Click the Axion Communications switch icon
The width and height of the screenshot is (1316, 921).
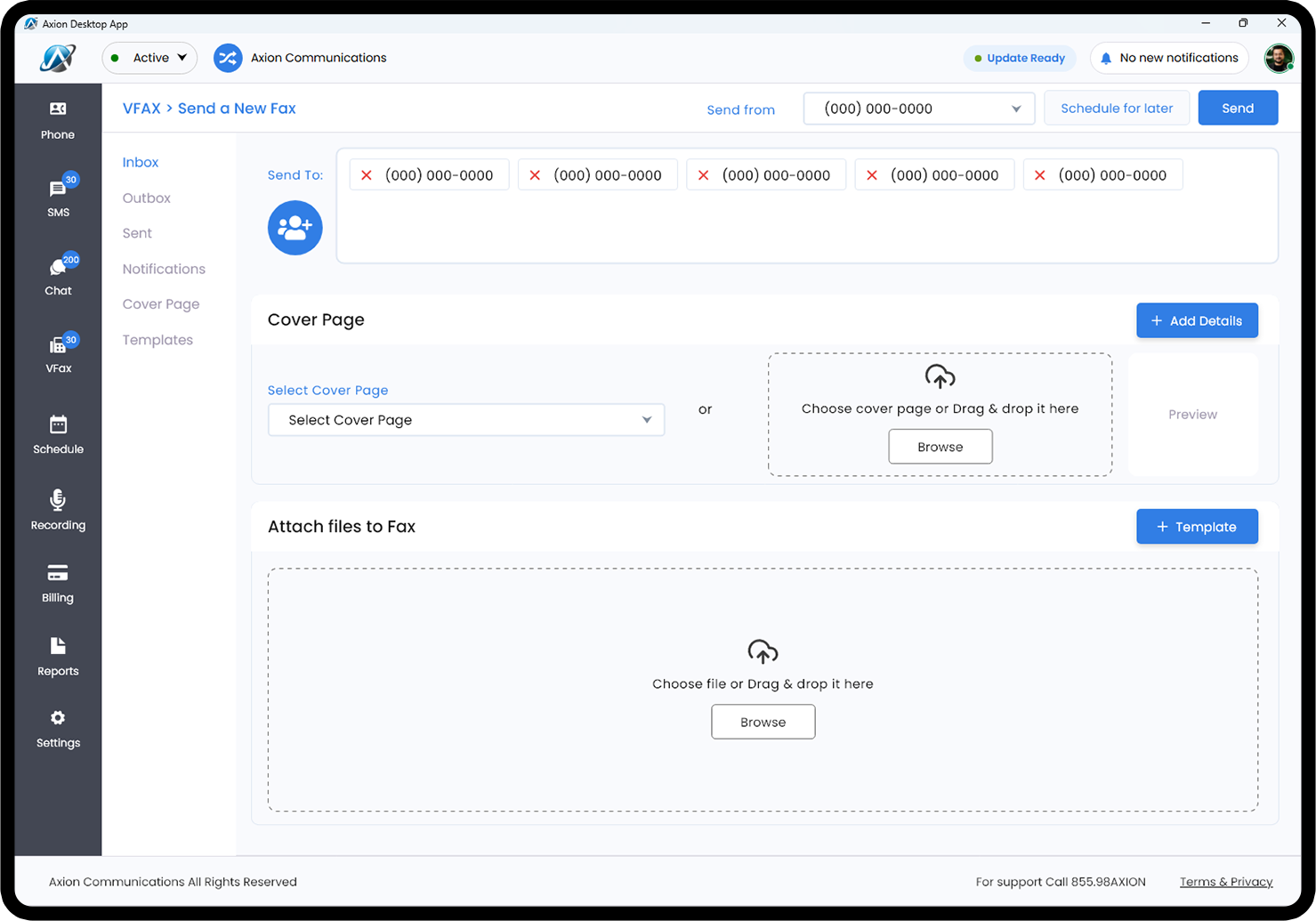(x=228, y=58)
